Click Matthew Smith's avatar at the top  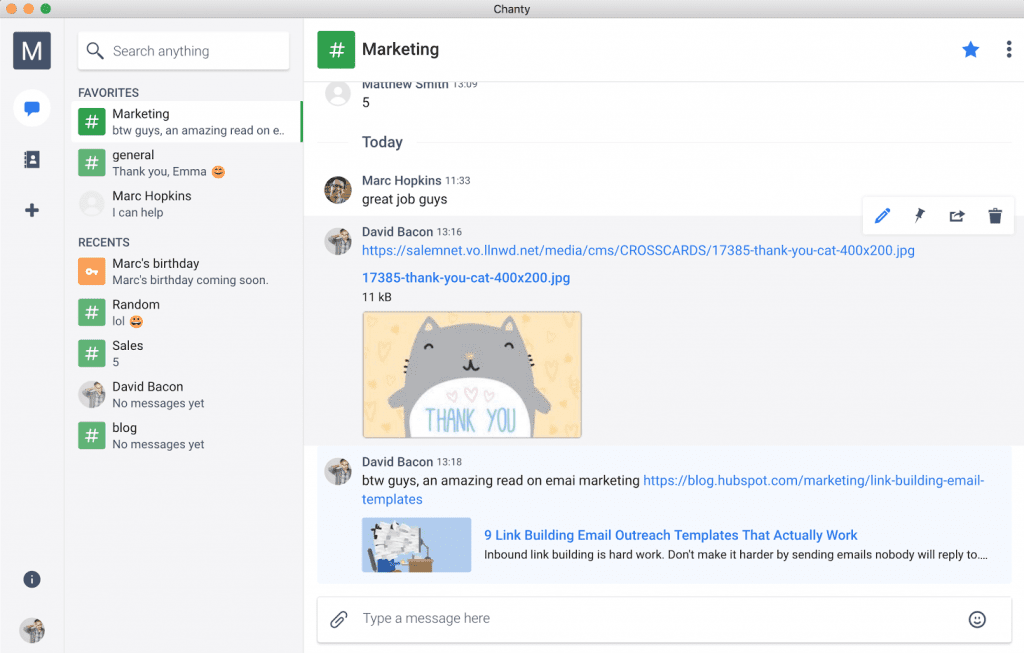[338, 93]
